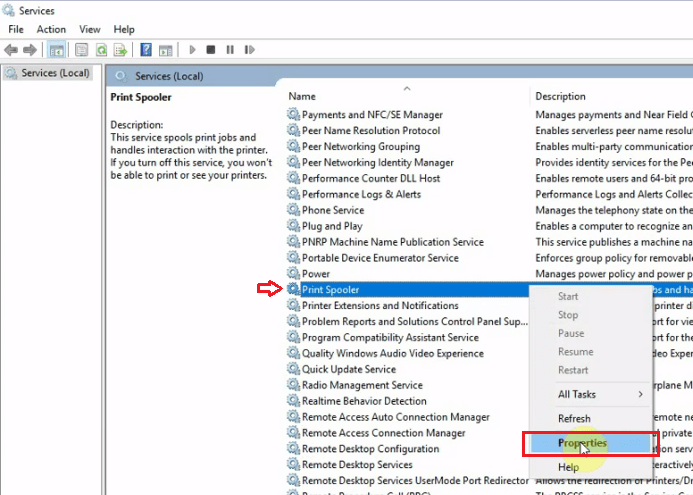Click gear icon beside Phone Service

coord(293,210)
